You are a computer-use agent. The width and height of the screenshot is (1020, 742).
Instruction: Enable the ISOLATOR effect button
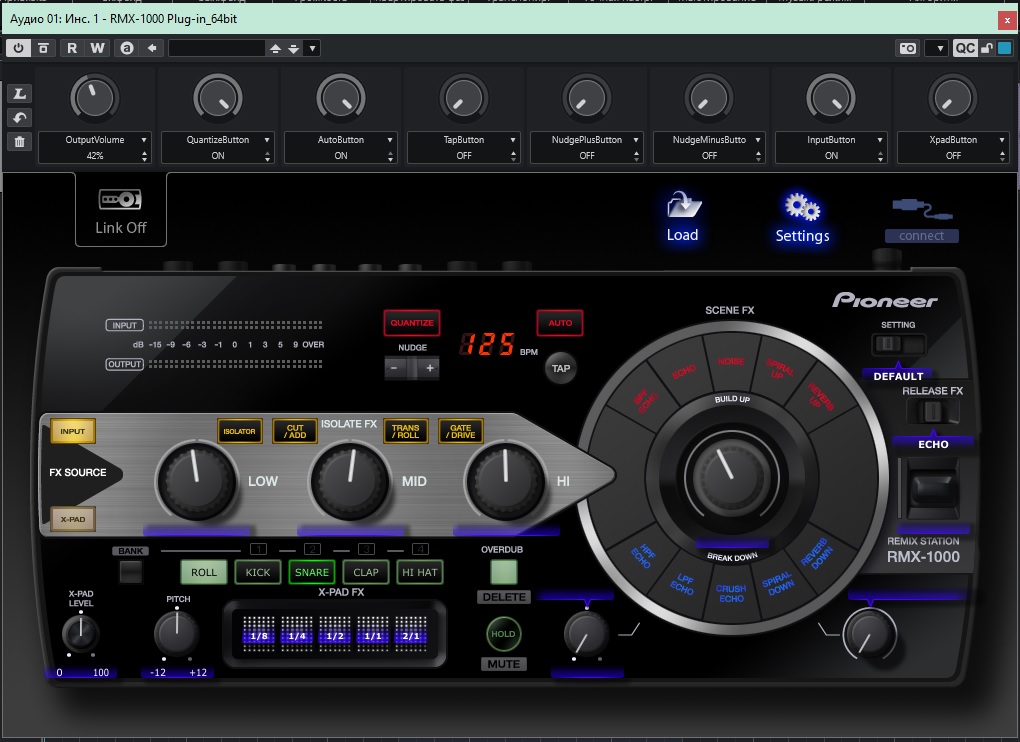(239, 431)
